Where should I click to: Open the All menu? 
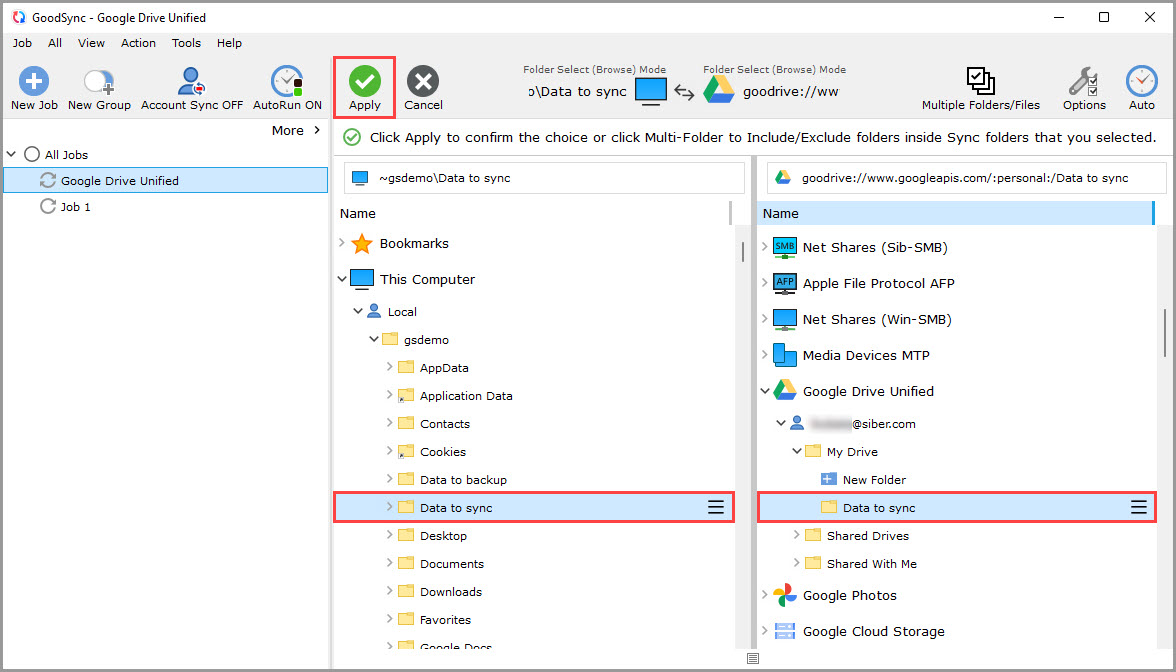(55, 43)
